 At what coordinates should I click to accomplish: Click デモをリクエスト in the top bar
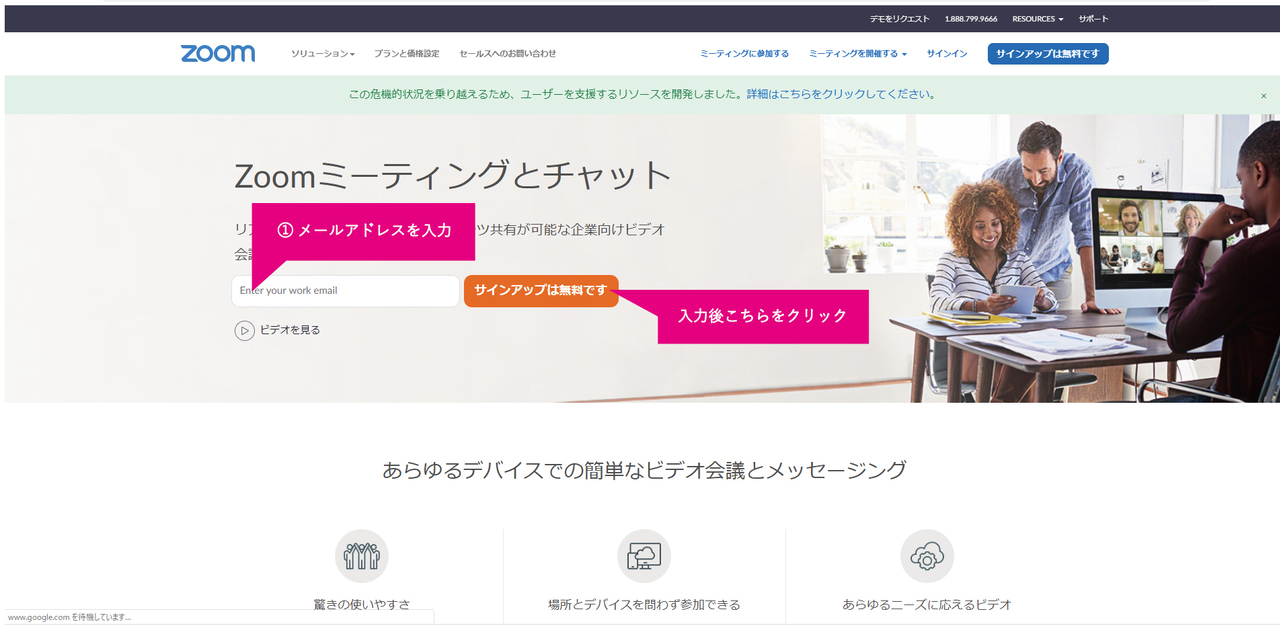(x=899, y=19)
